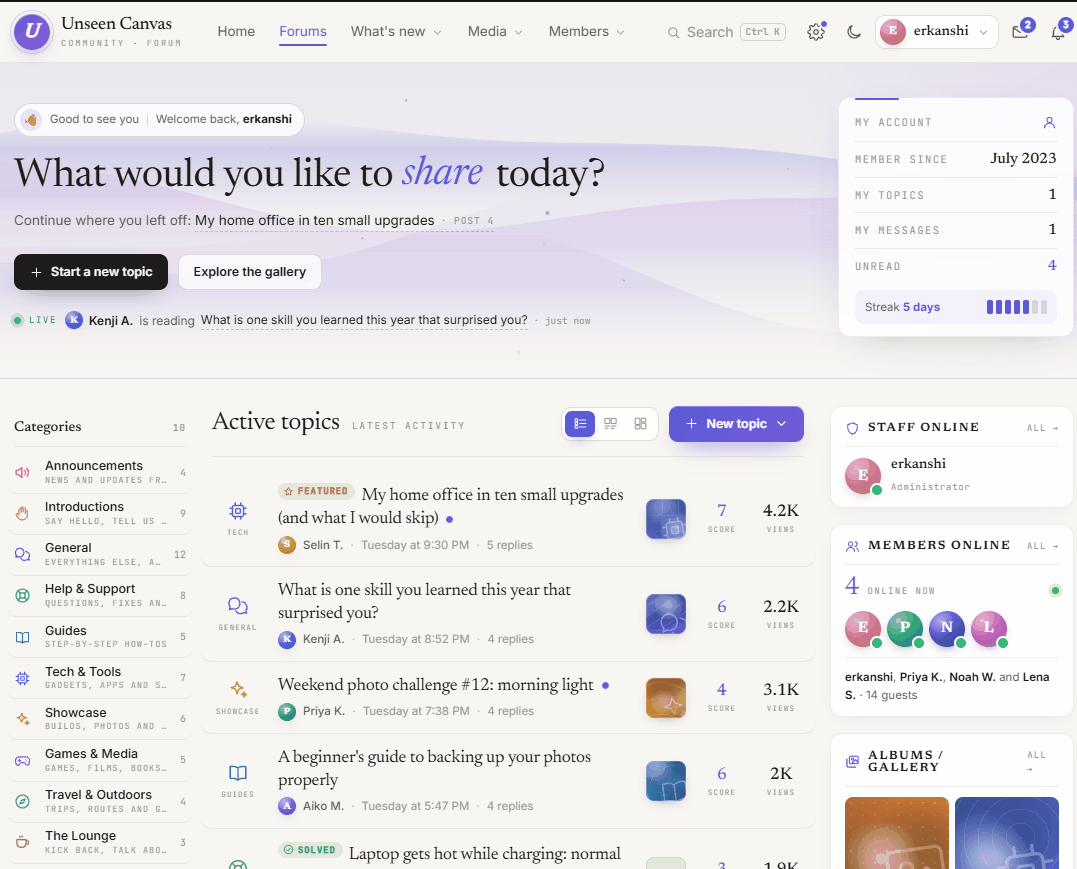The image size is (1077, 869).
Task: Expand the What's new menu
Action: tap(396, 32)
